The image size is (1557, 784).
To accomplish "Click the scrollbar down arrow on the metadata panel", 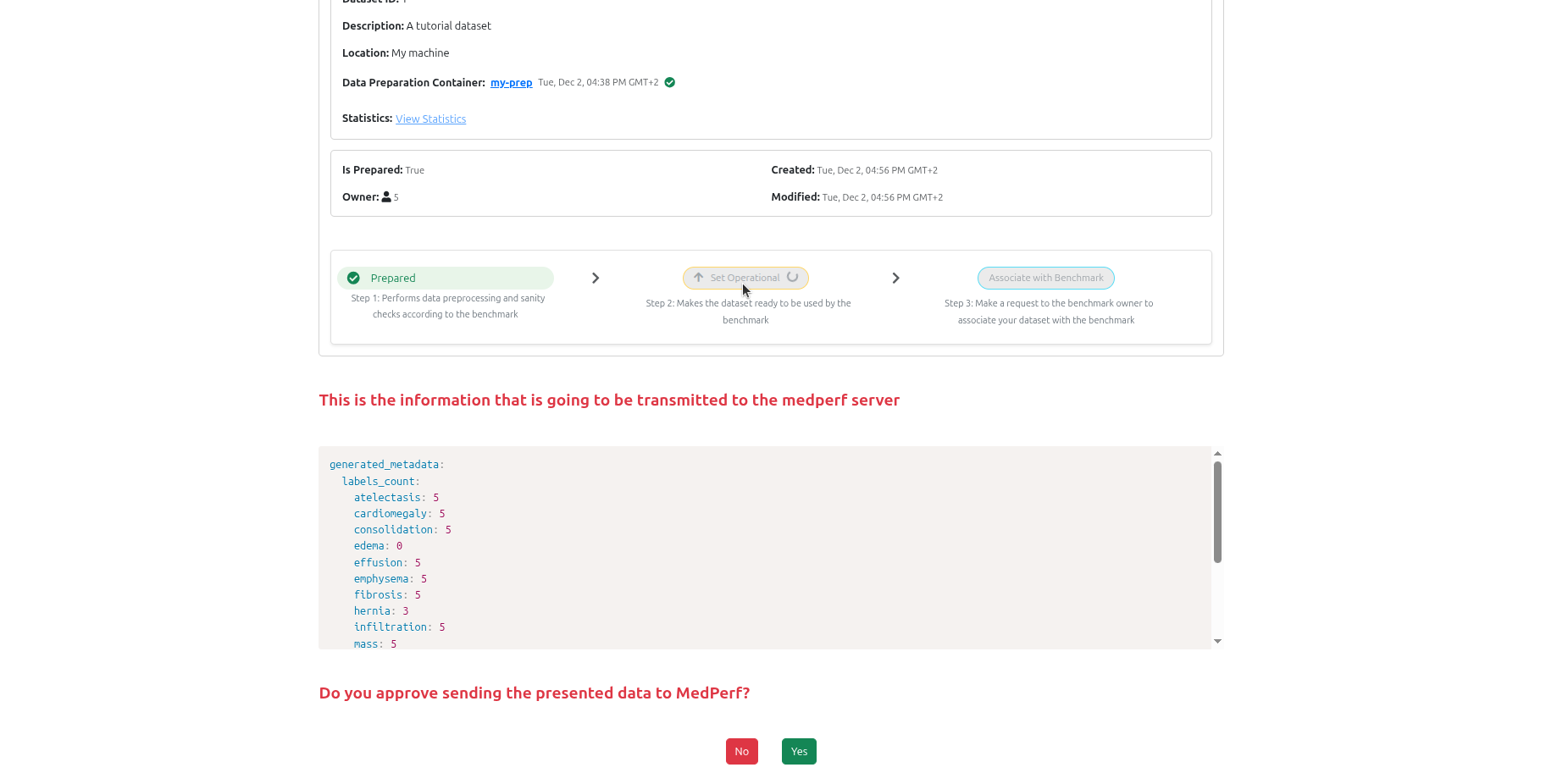I will (x=1216, y=641).
